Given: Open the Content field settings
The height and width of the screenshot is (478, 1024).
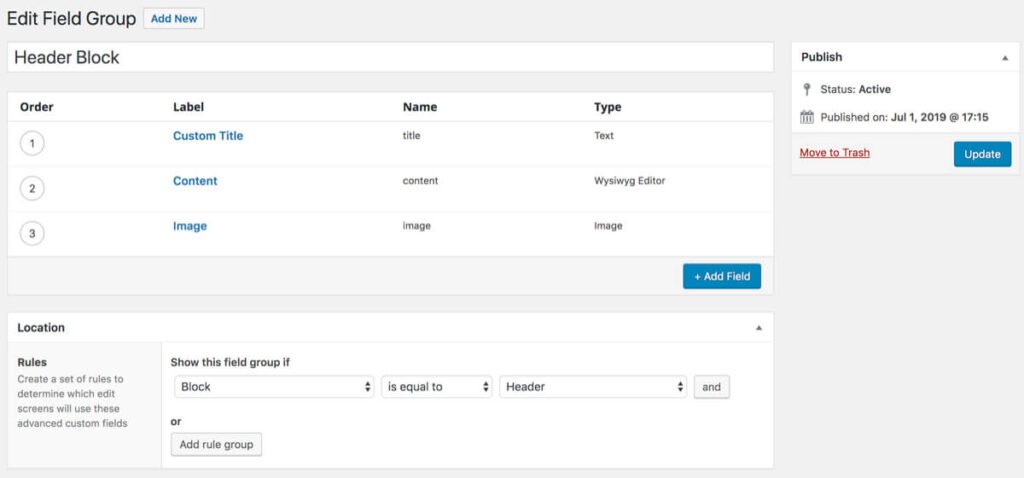Looking at the screenshot, I should (195, 181).
